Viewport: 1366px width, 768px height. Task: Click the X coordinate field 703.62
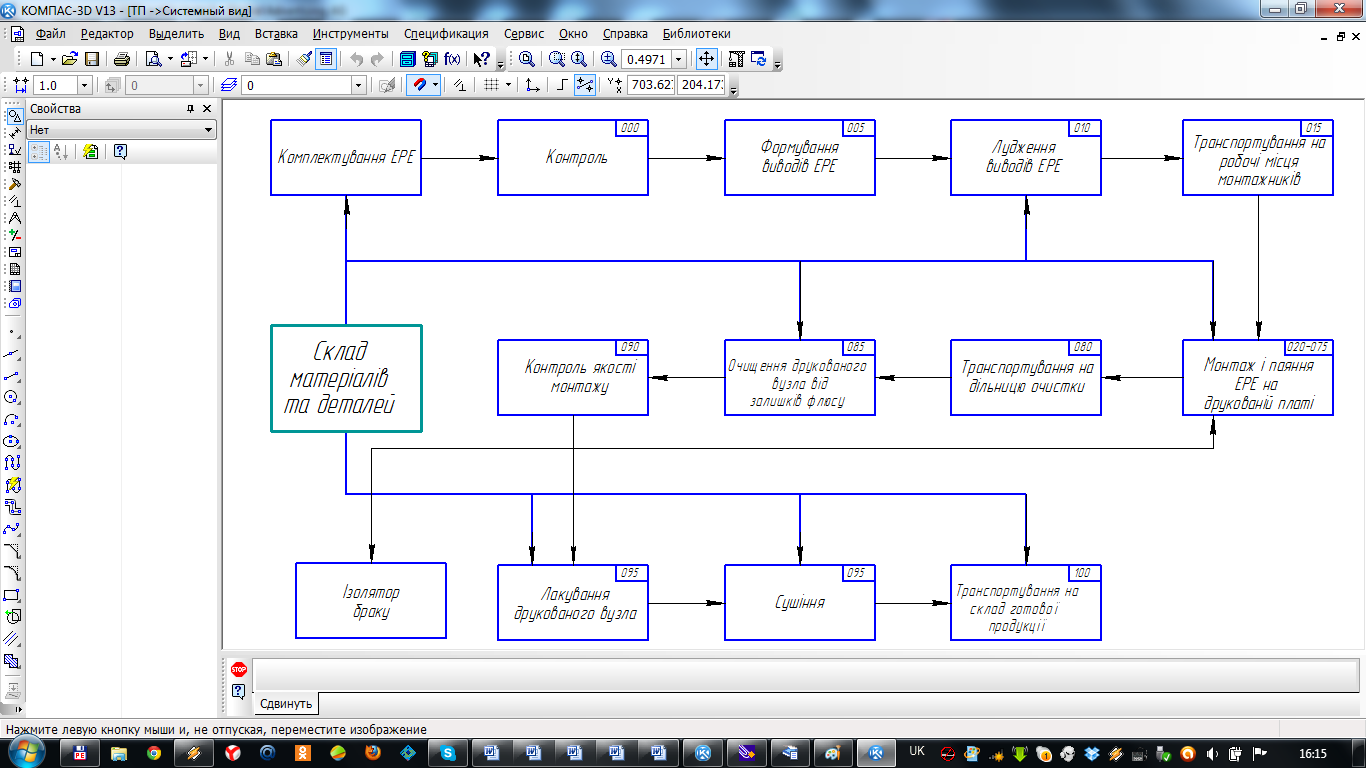(x=650, y=86)
